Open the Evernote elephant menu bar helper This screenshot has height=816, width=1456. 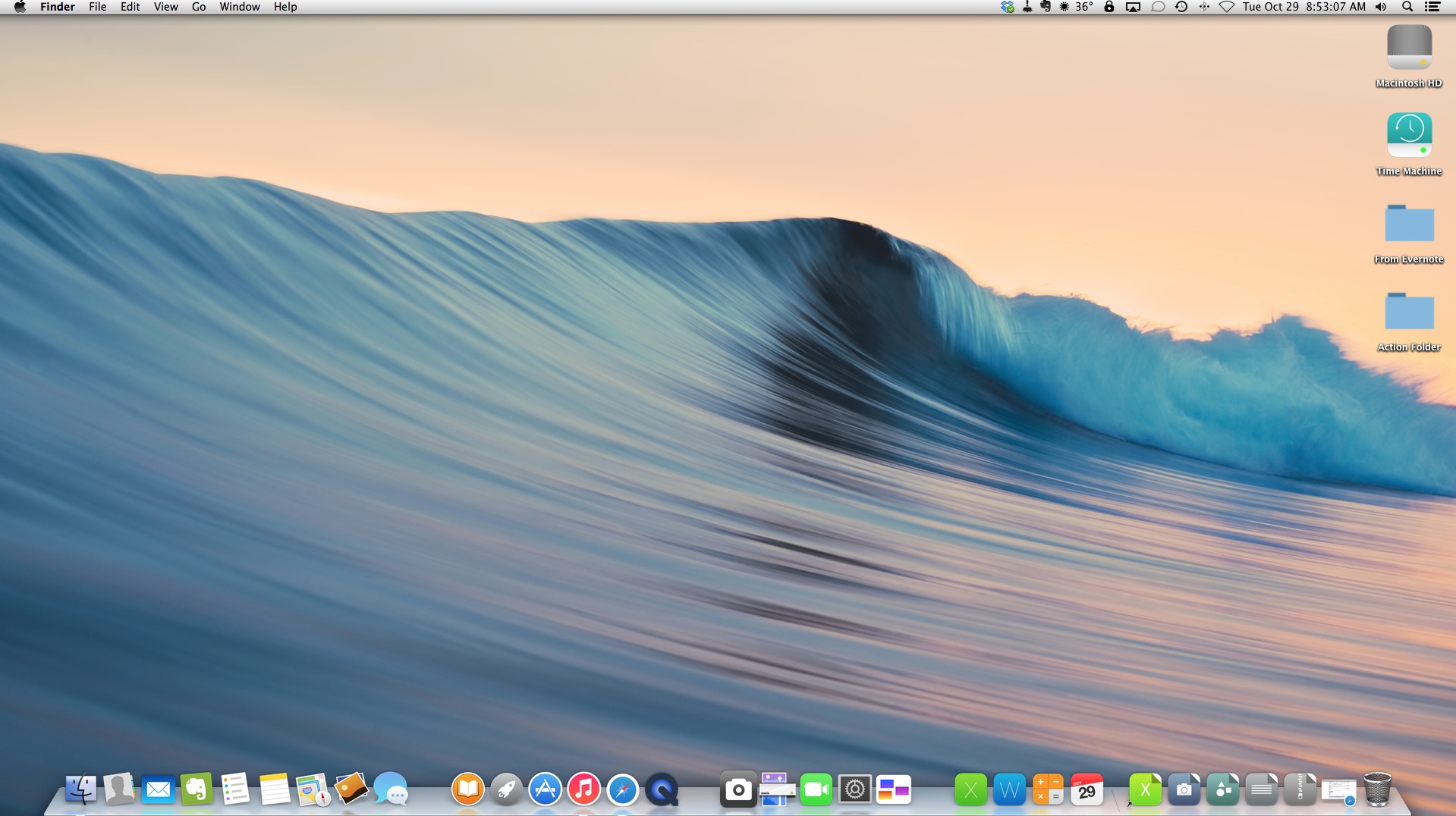click(x=1046, y=7)
